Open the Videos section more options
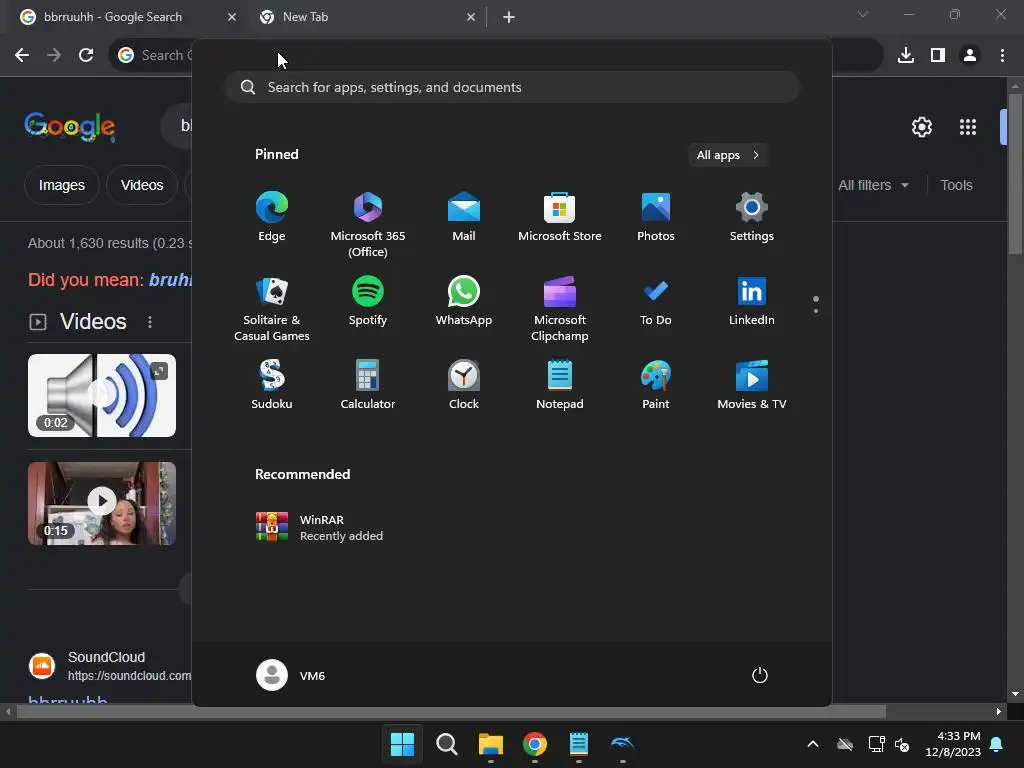The height and width of the screenshot is (768, 1024). 150,322
